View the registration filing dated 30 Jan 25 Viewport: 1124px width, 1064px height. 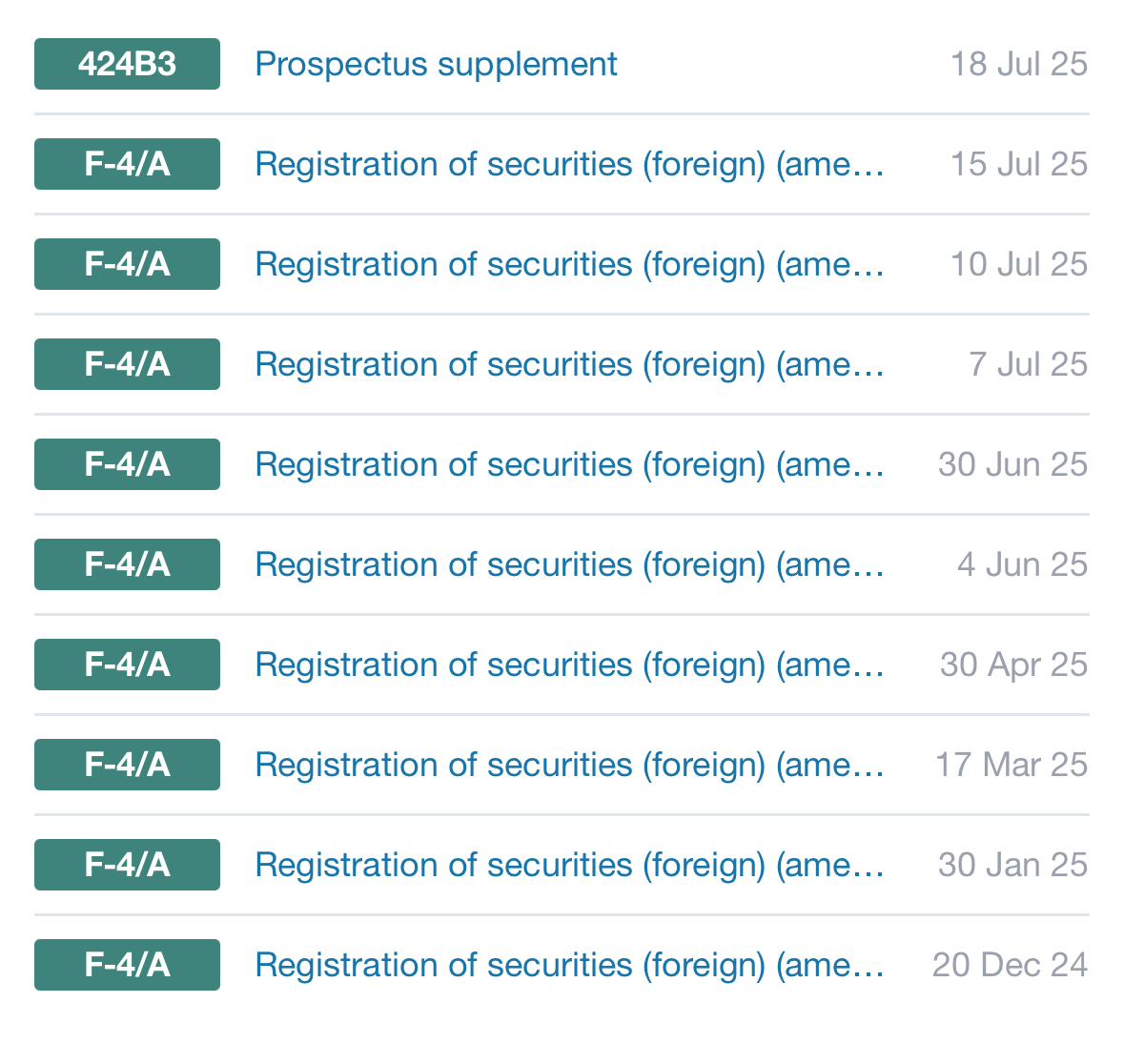569,865
